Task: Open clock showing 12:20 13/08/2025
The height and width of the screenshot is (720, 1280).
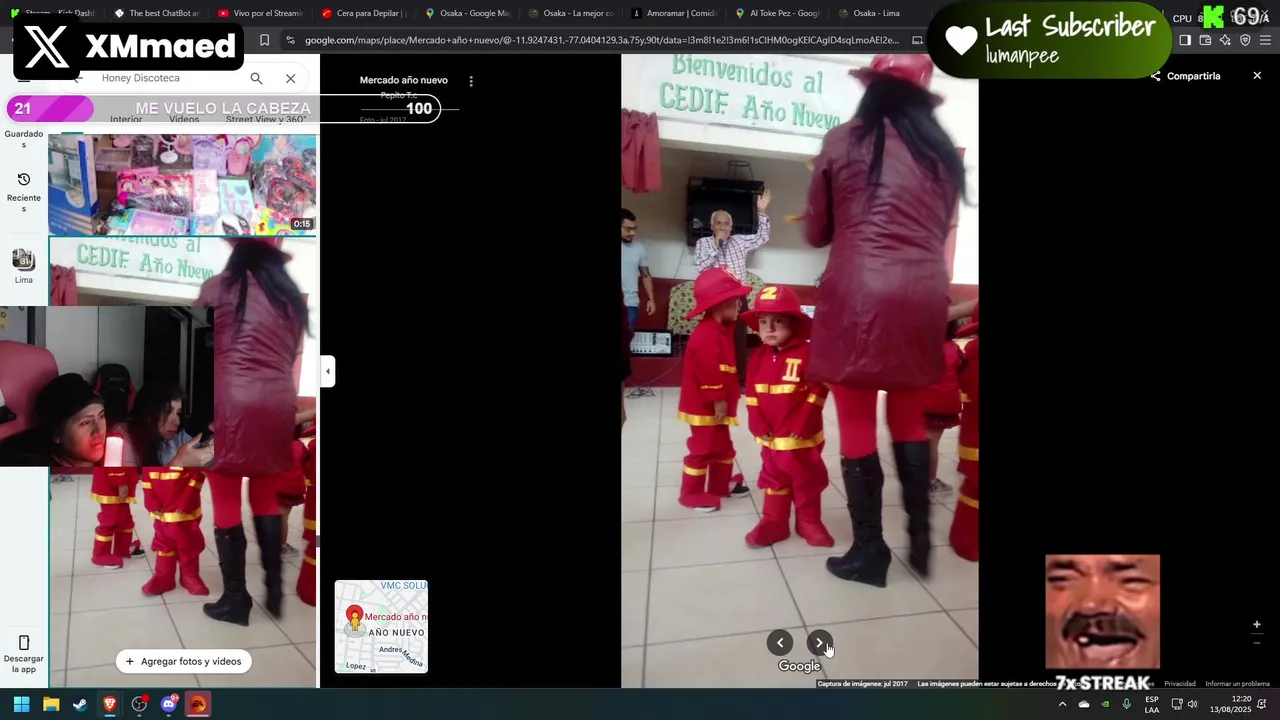Action: tap(1231, 704)
